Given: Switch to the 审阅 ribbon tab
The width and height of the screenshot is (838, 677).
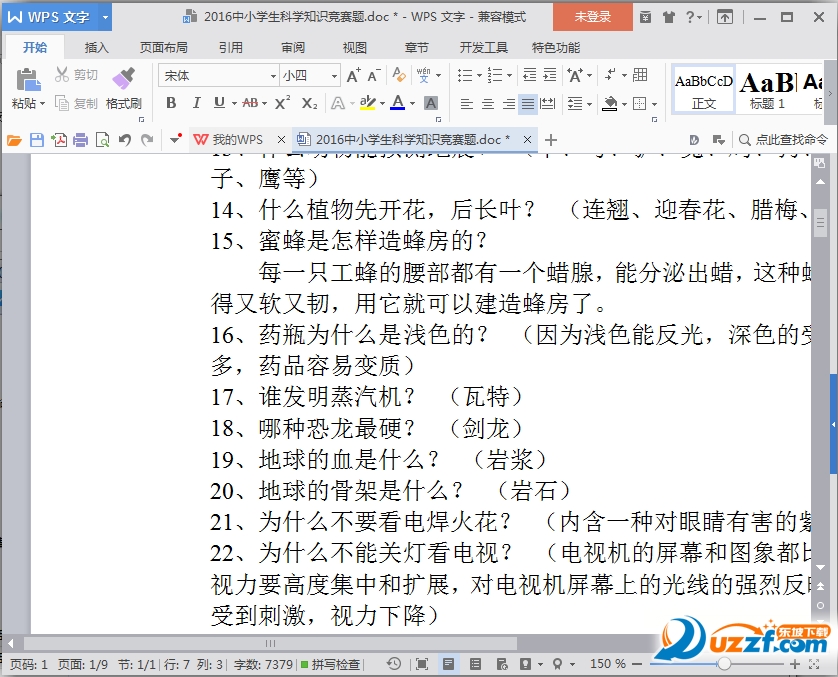Looking at the screenshot, I should coord(293,48).
